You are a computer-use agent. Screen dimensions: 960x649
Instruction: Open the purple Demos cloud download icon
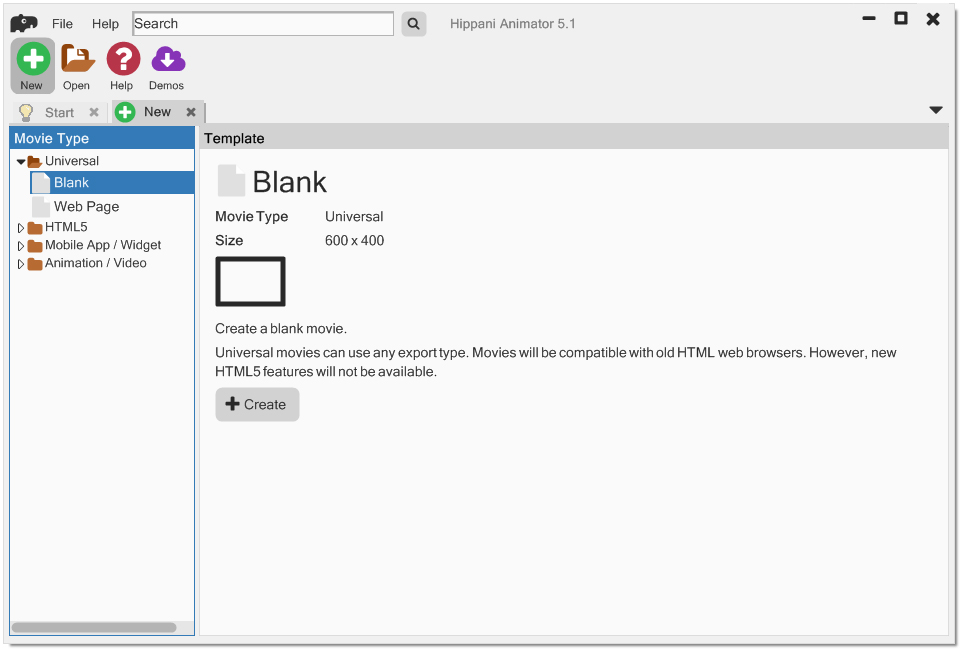point(167,59)
